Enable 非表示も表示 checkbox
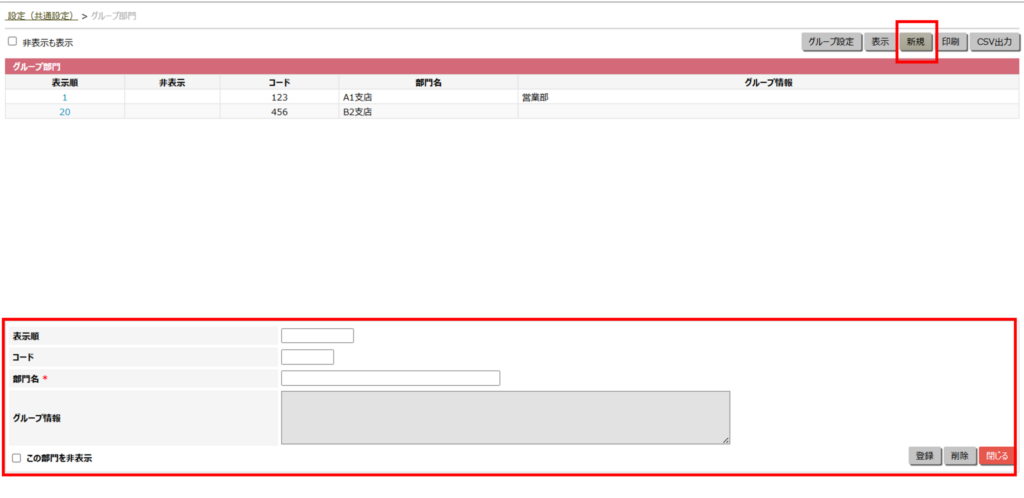The width and height of the screenshot is (1024, 498). click(x=13, y=42)
